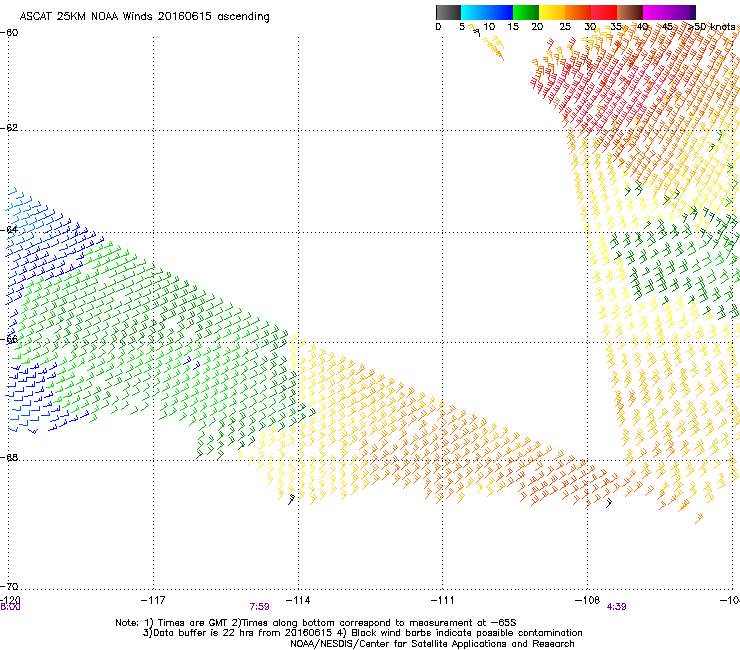Click the 4:39 pass time label
740x650 pixels.
(616, 607)
